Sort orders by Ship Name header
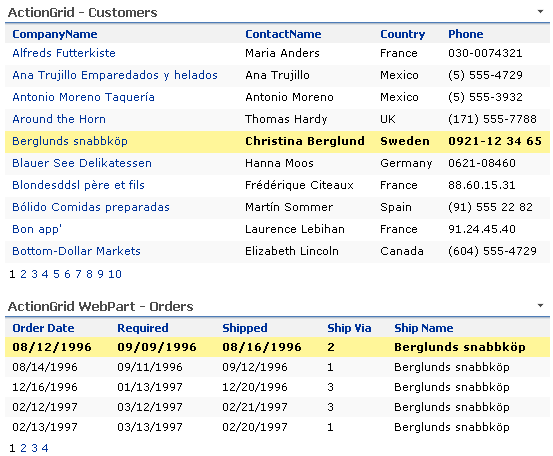This screenshot has height=456, width=553. click(x=424, y=328)
